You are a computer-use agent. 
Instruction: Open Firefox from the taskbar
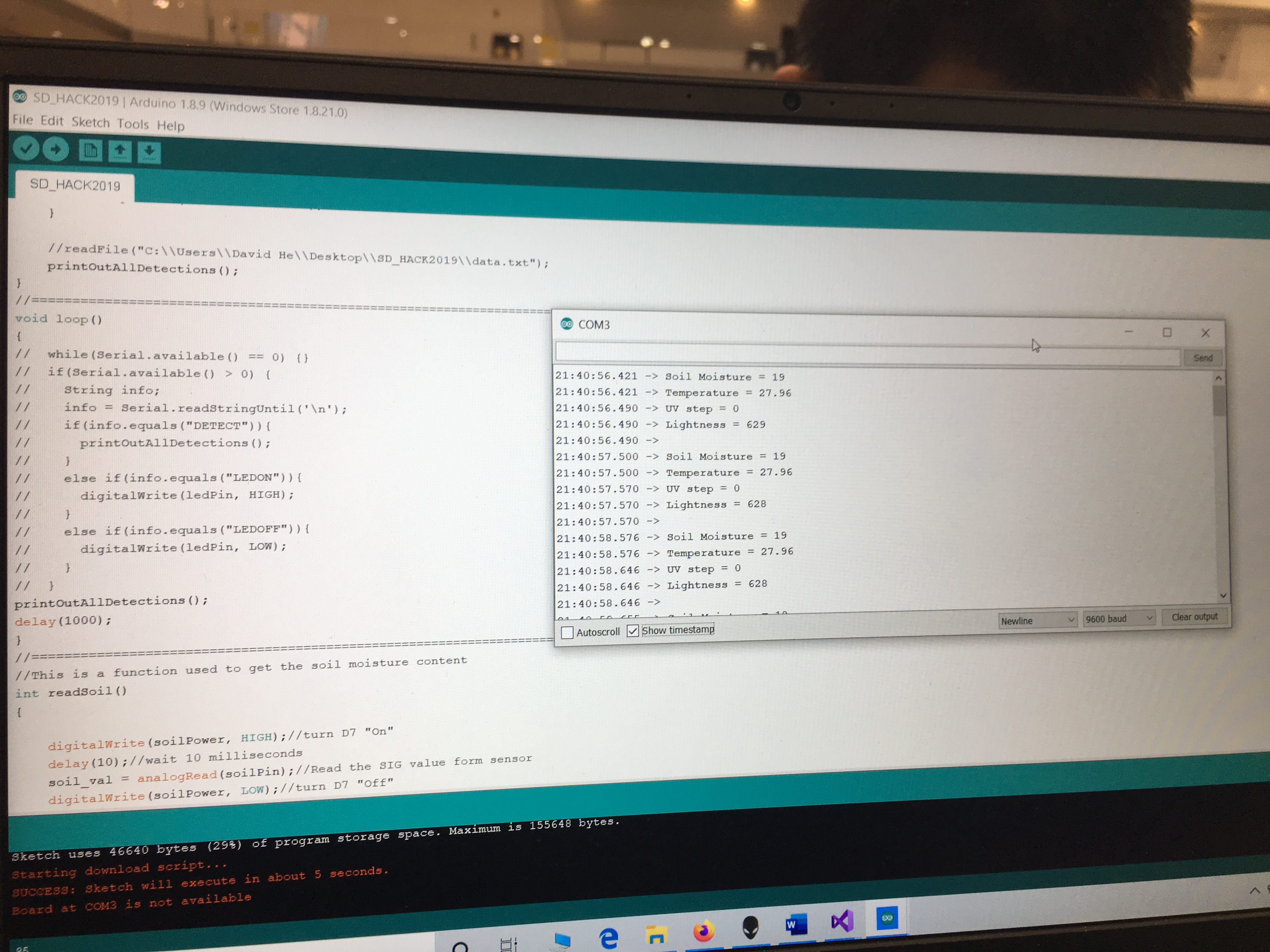[x=703, y=931]
